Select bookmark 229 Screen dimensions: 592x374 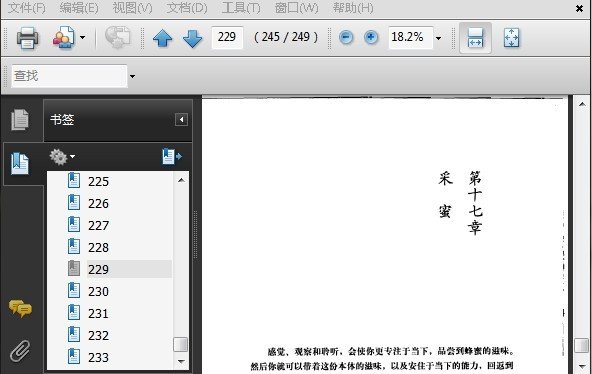coord(99,269)
